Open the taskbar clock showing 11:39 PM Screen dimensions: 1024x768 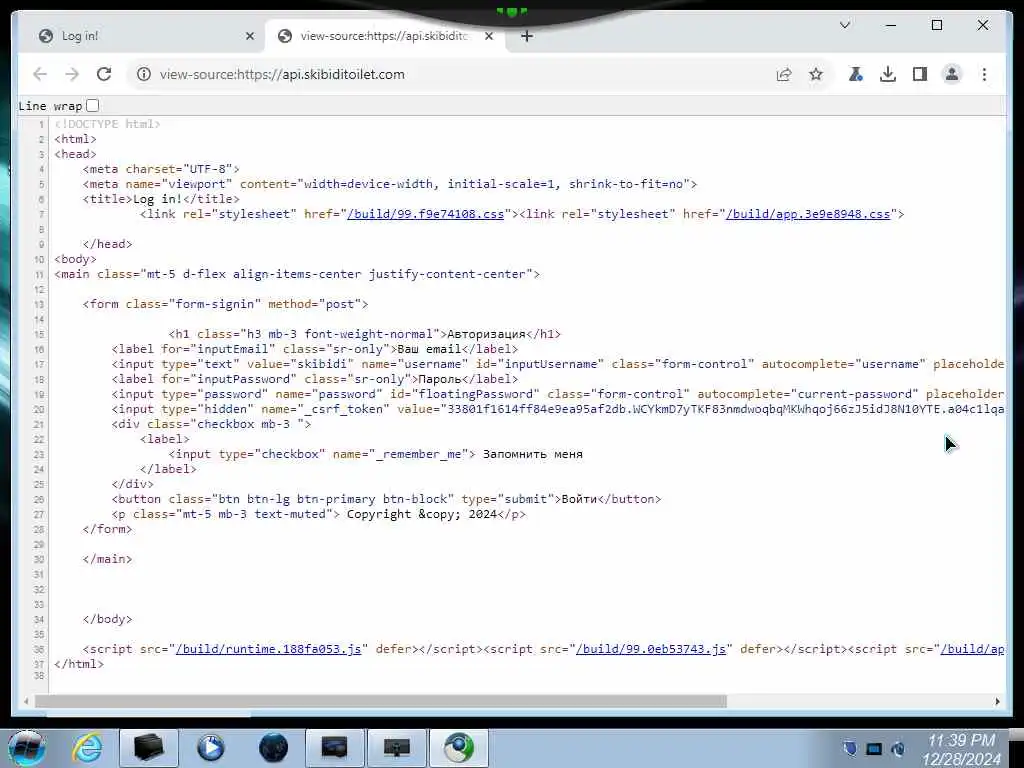pos(961,750)
